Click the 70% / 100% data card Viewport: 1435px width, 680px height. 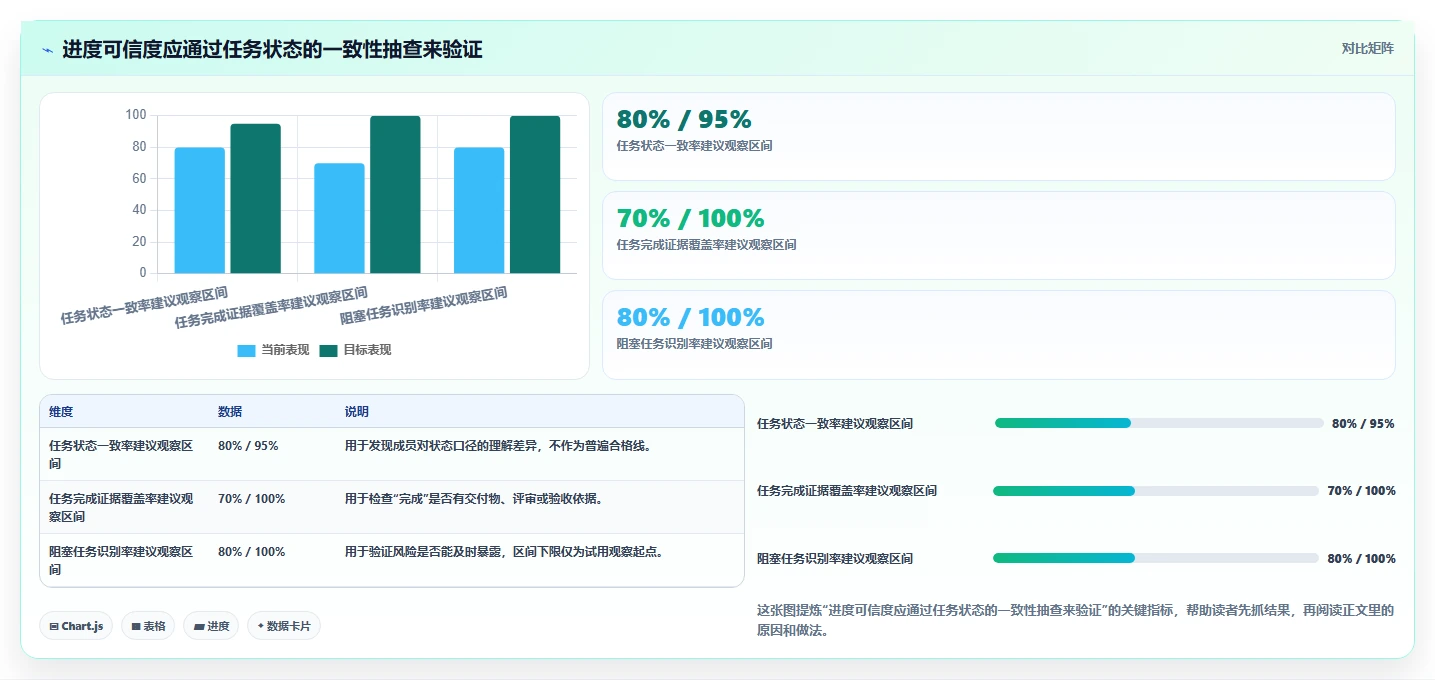click(x=998, y=235)
